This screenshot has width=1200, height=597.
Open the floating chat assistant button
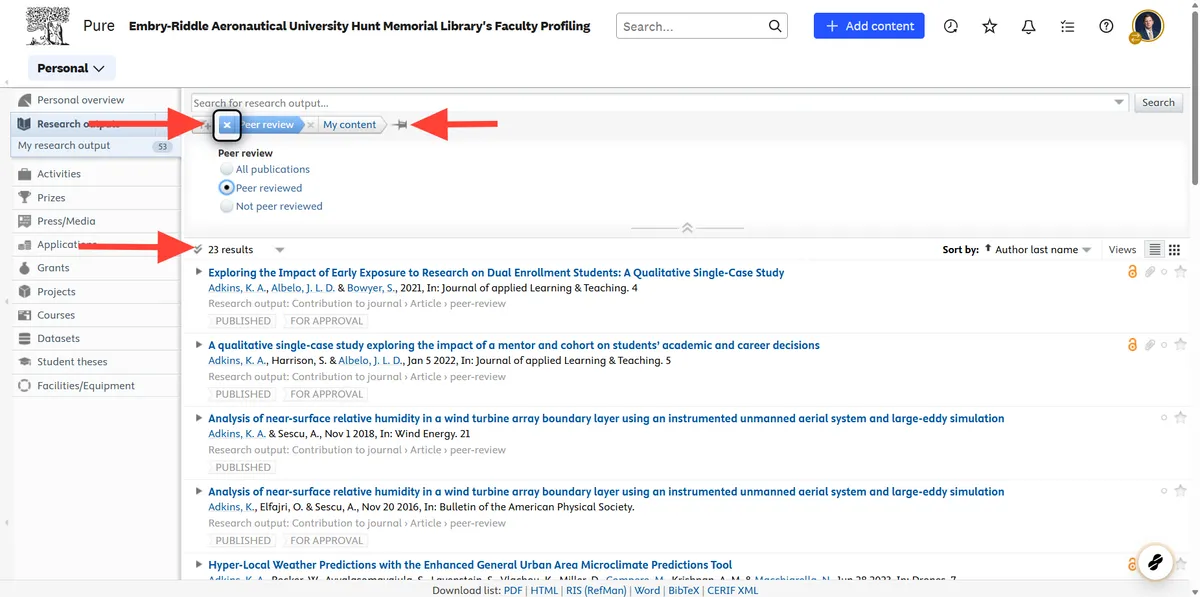click(1155, 562)
